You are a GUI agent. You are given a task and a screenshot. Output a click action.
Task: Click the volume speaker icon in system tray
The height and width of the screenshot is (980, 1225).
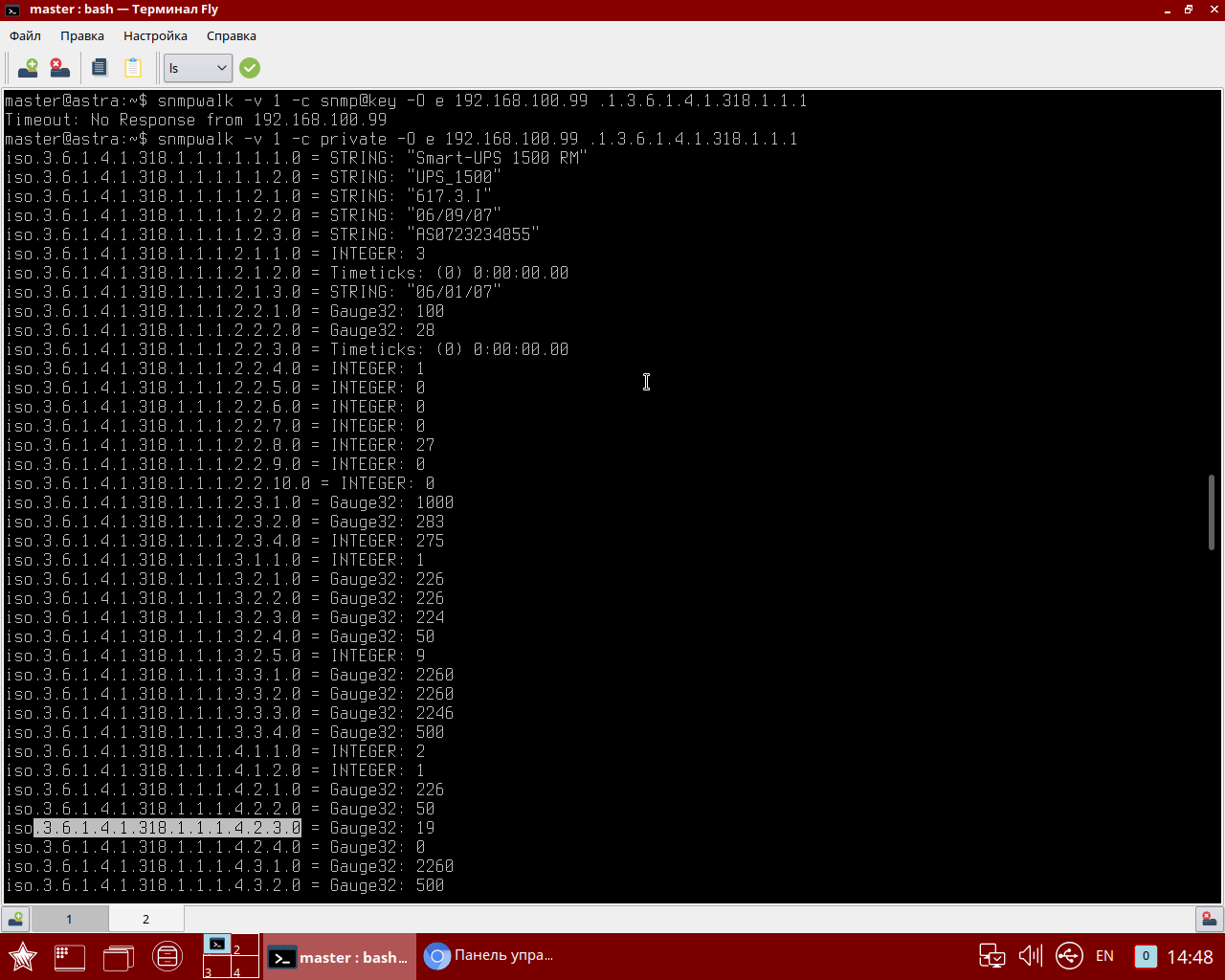pyautogui.click(x=1030, y=955)
